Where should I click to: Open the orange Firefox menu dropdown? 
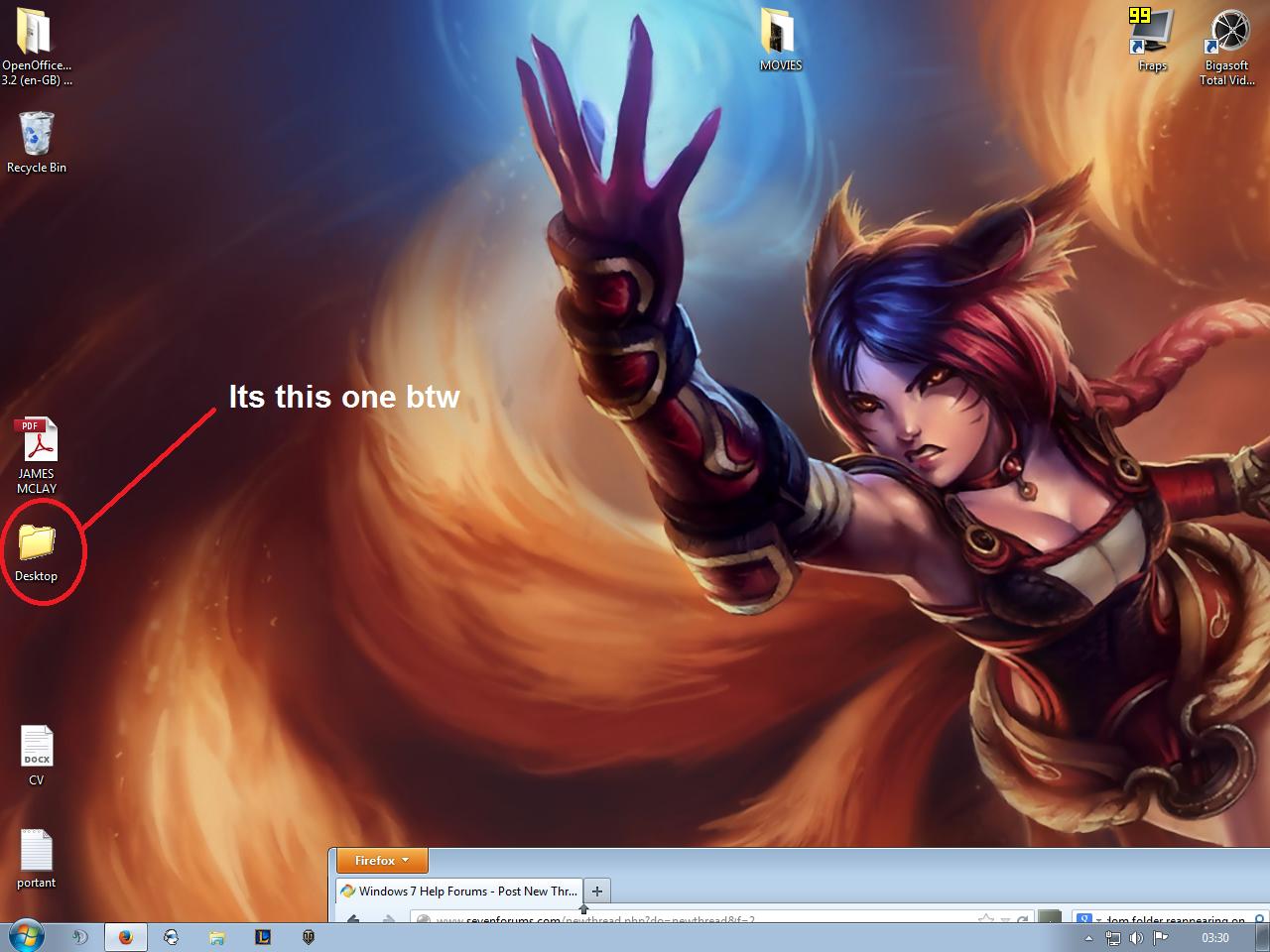click(382, 861)
